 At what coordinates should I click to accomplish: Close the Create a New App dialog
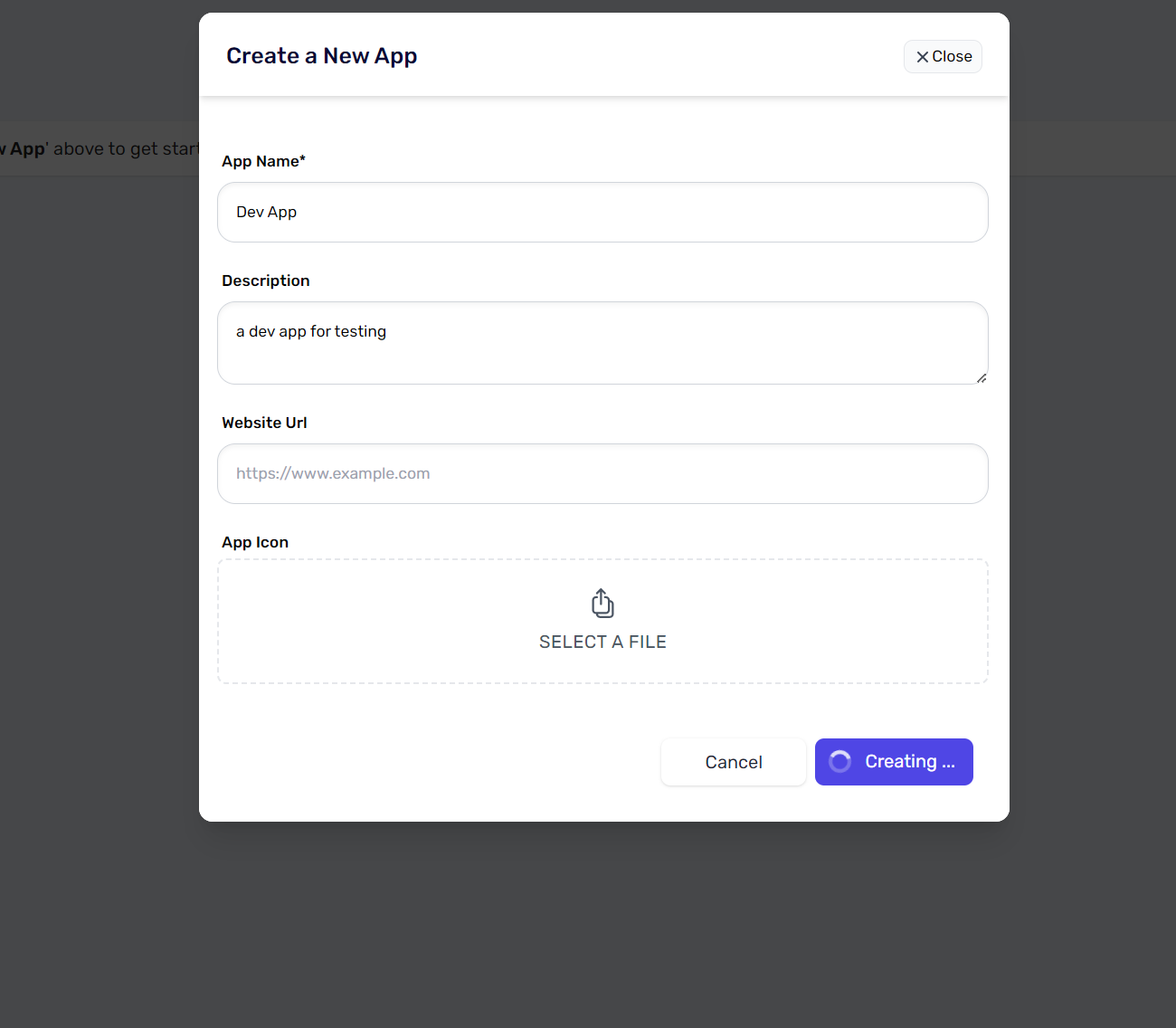[943, 57]
